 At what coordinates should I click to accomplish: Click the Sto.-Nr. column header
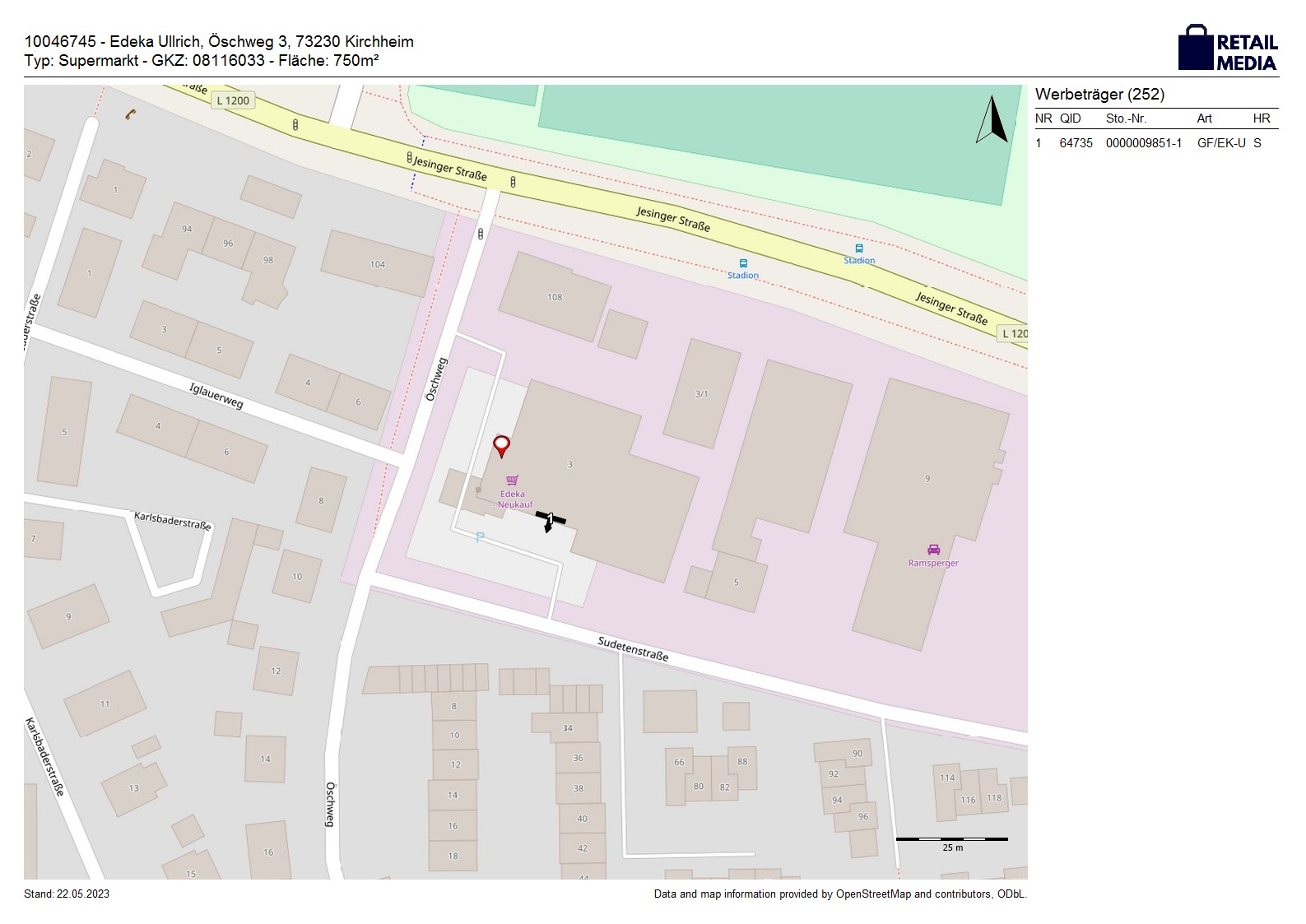(1126, 118)
